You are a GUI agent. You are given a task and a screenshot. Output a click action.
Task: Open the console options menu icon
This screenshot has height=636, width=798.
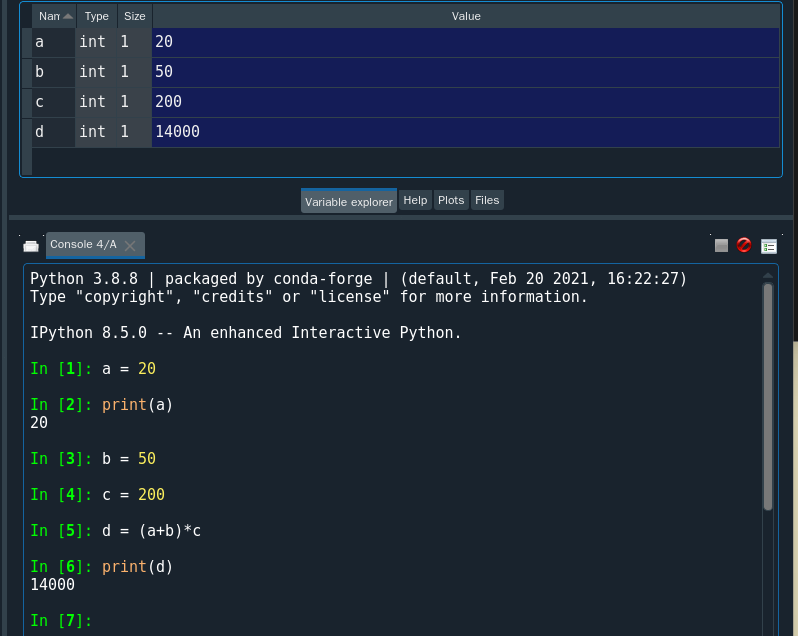pos(768,246)
